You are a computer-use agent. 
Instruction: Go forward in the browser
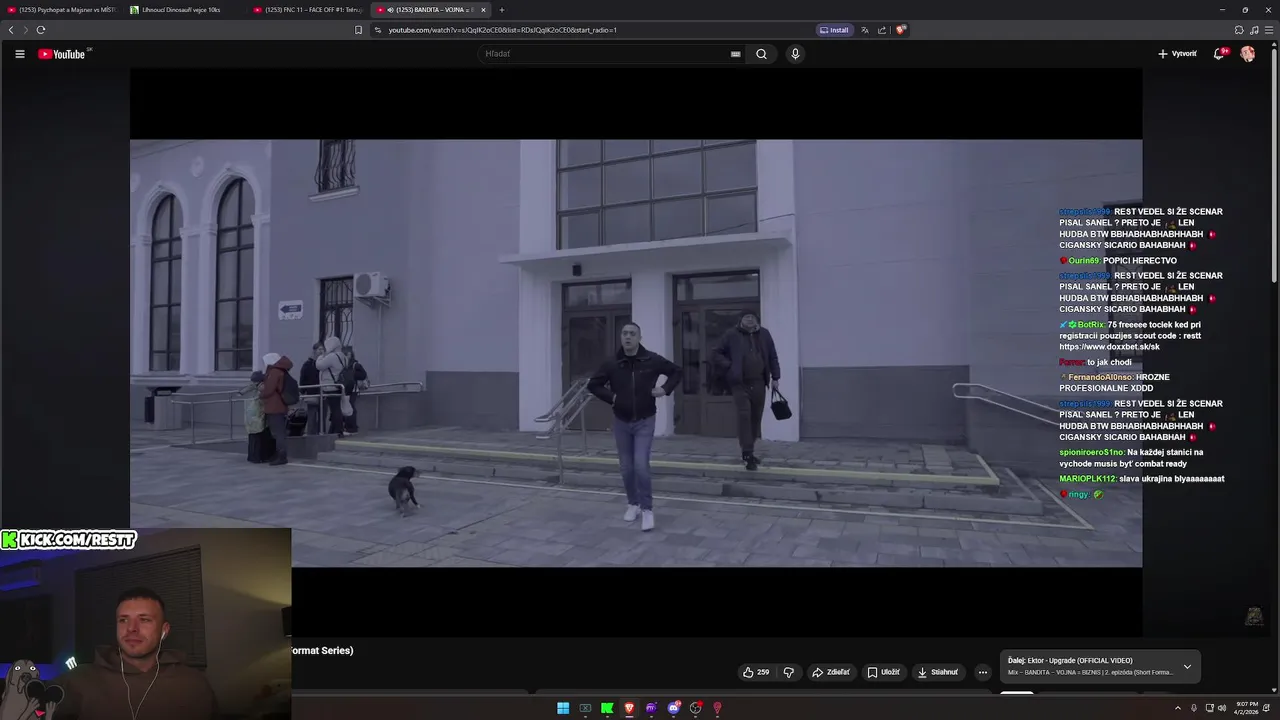pos(25,30)
